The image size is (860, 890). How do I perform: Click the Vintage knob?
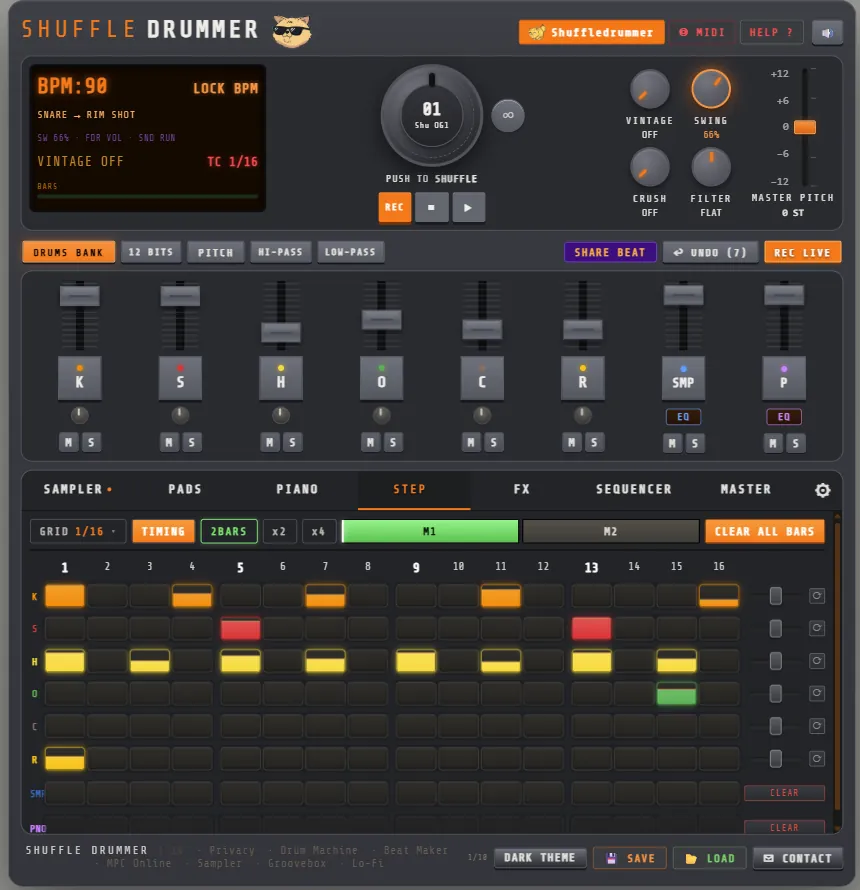(x=649, y=89)
